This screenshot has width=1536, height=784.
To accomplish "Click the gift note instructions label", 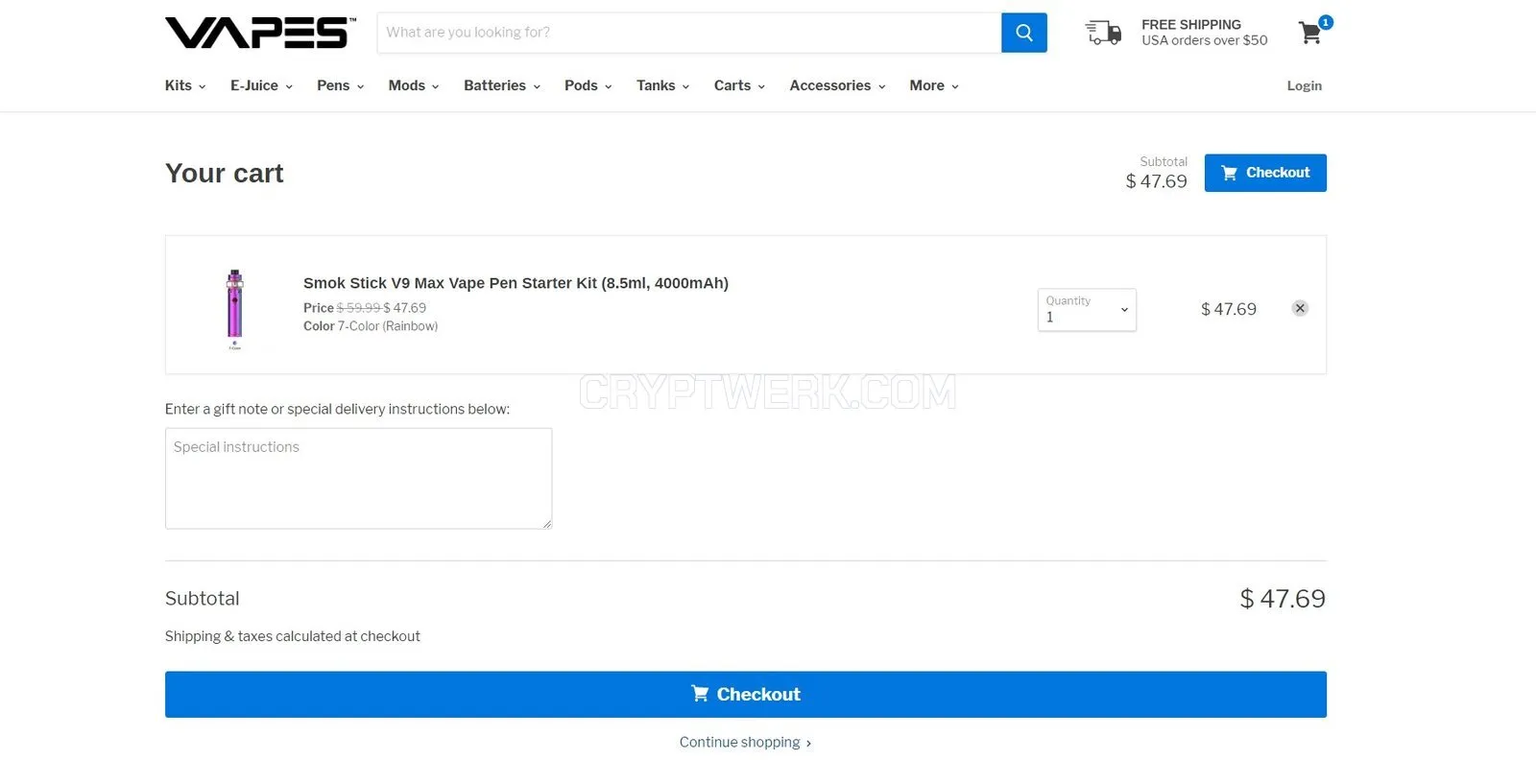I will (x=337, y=409).
